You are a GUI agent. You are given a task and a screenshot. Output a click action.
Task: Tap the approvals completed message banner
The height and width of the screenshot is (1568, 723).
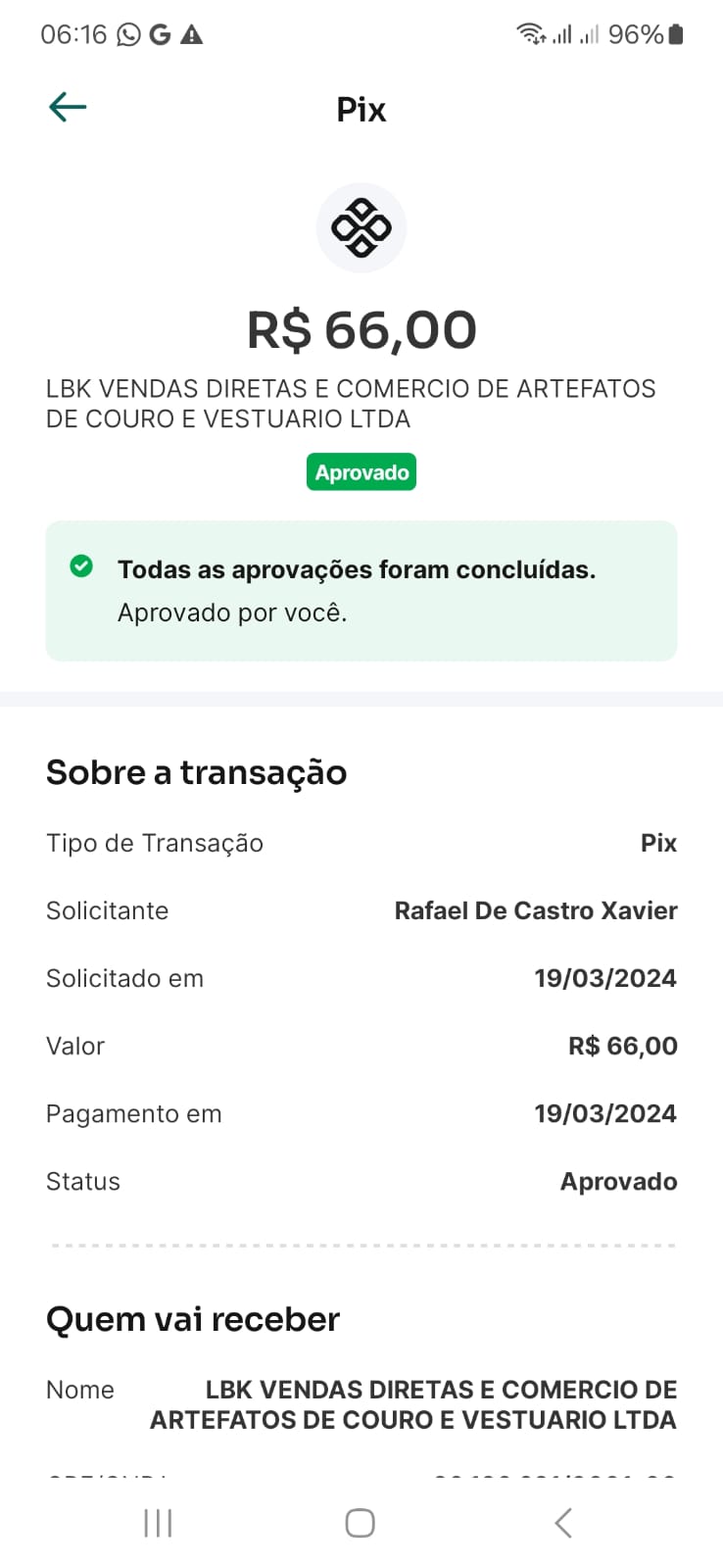[361, 591]
